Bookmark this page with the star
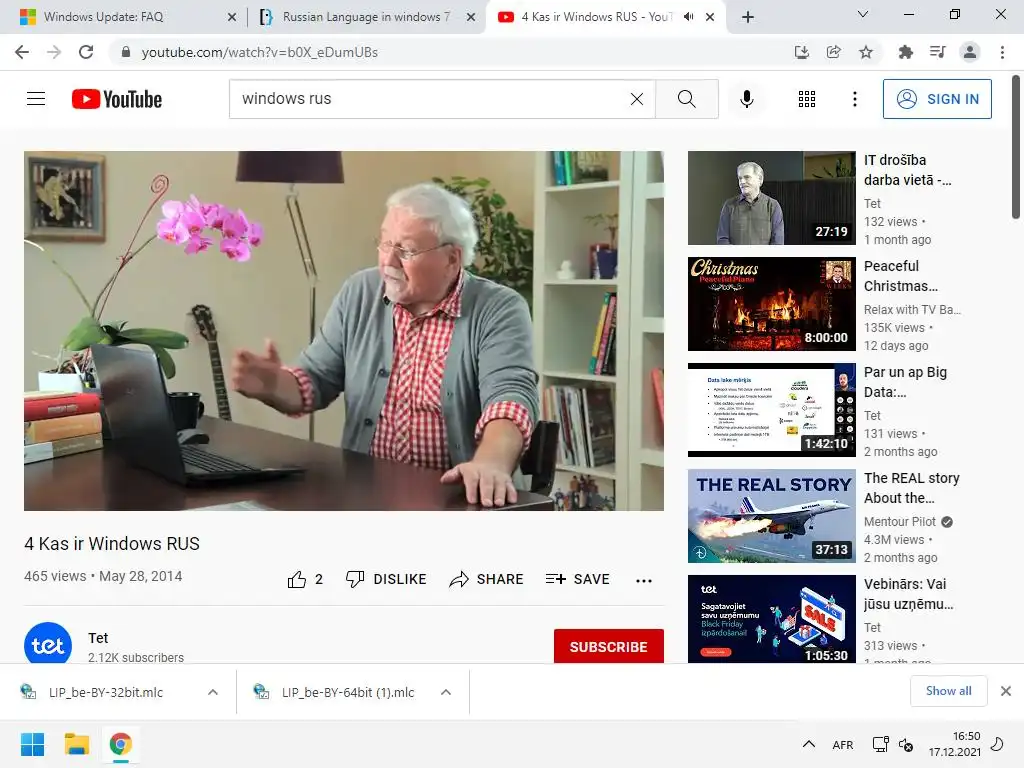Screen dimensions: 1024x768 [866, 52]
